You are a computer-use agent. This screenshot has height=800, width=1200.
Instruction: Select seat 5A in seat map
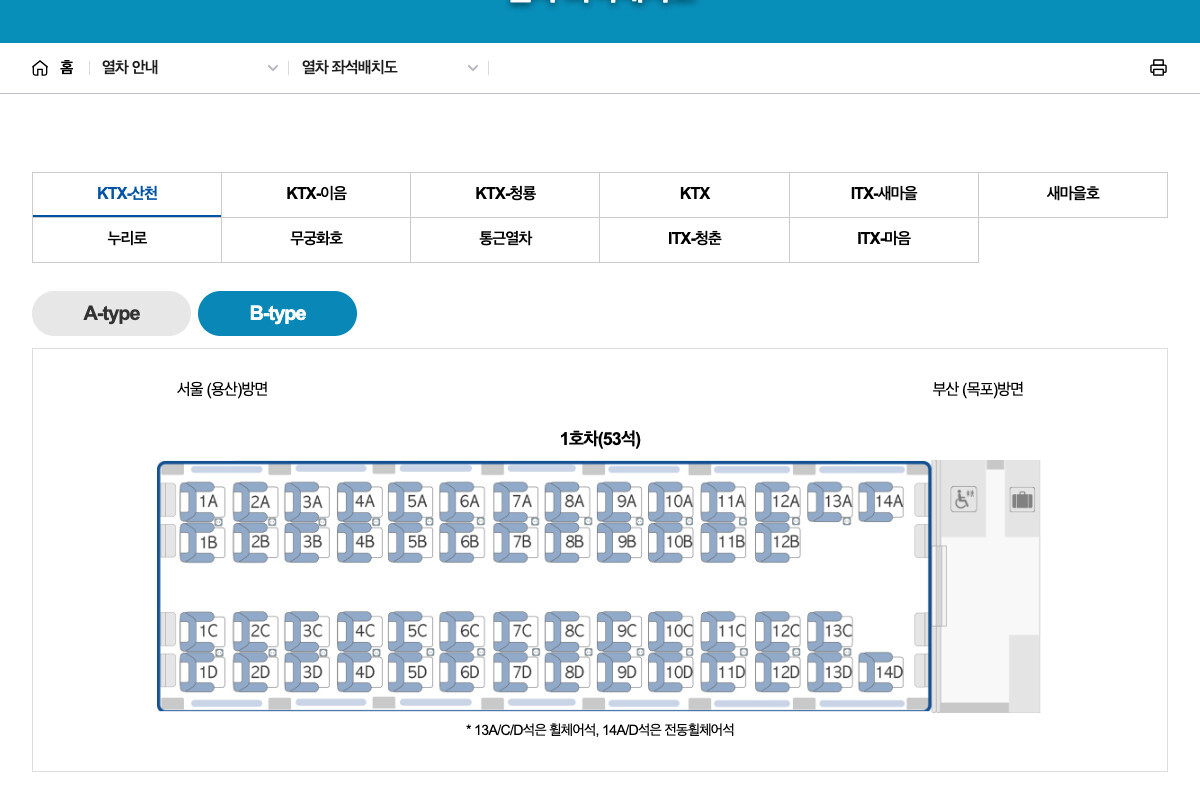pos(411,501)
